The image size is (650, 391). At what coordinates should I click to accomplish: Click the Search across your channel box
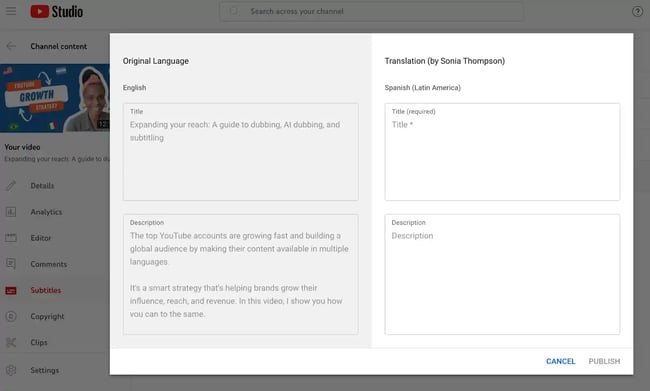(x=371, y=11)
